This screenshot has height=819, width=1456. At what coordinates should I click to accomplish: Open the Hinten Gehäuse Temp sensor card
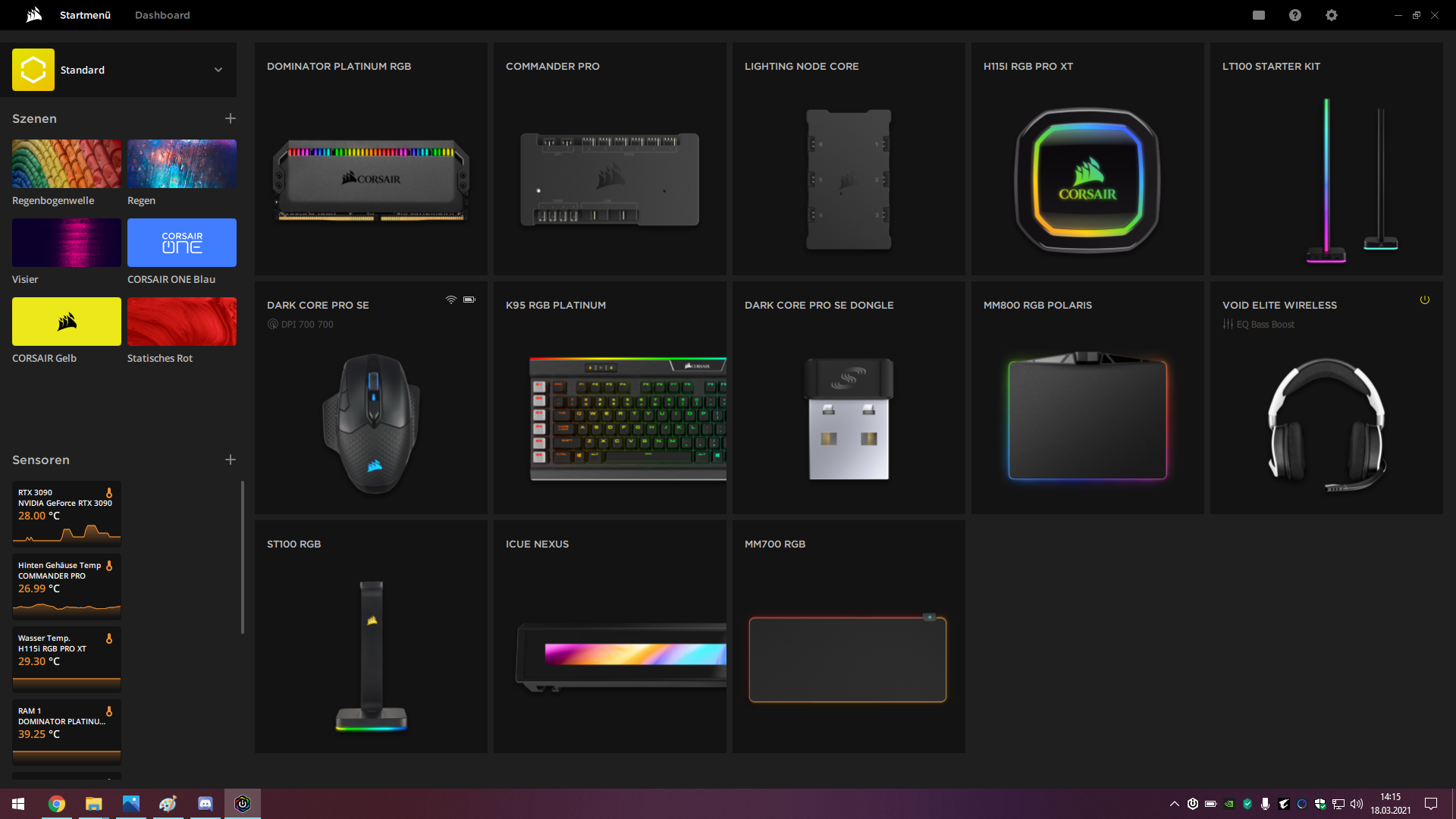point(67,587)
